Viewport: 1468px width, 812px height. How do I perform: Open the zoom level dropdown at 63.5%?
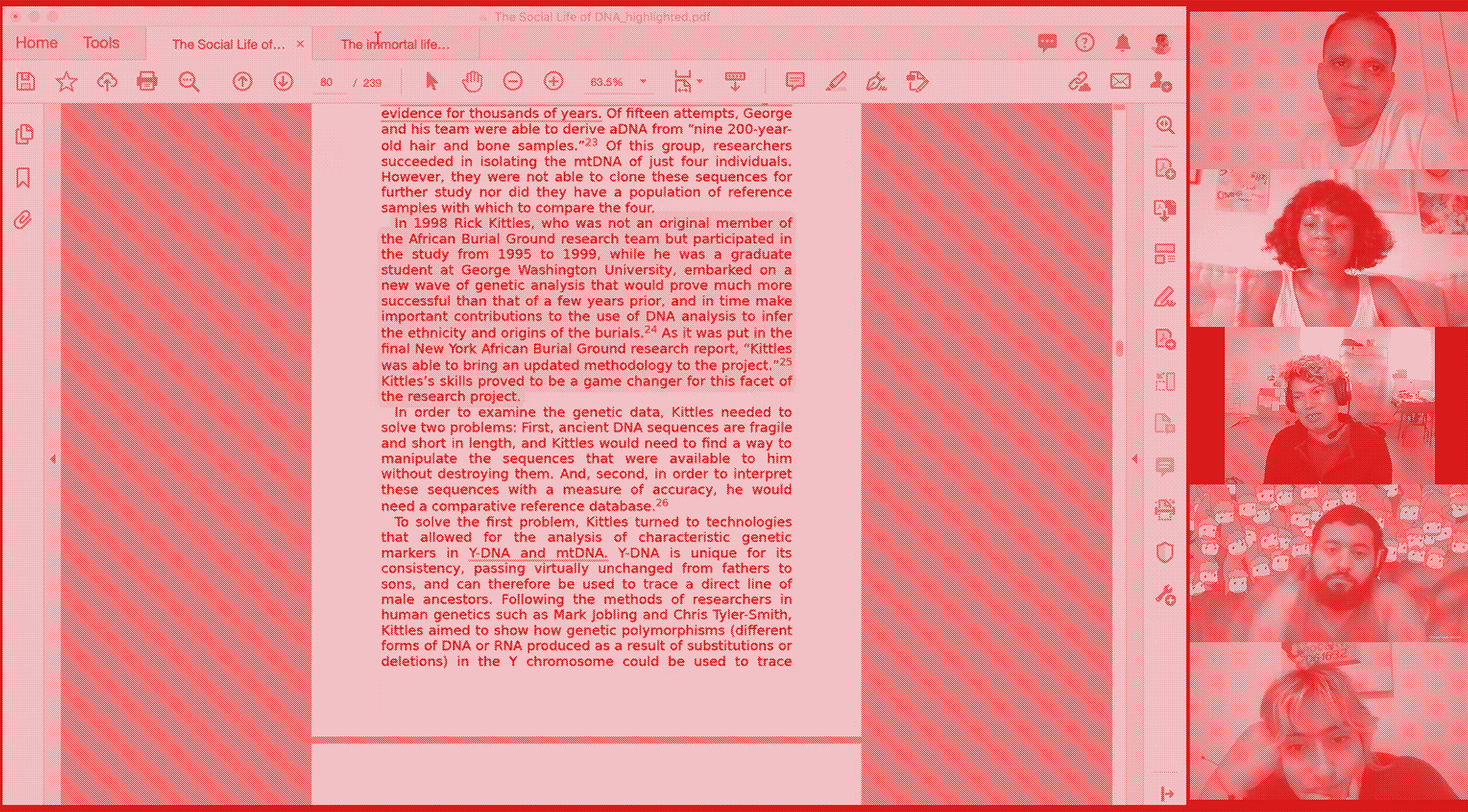pyautogui.click(x=643, y=82)
